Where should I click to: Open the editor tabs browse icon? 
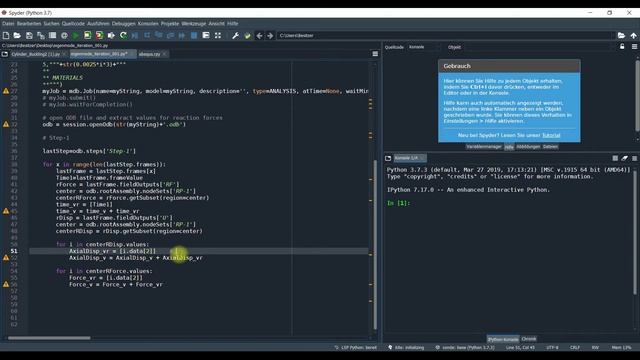point(4,54)
